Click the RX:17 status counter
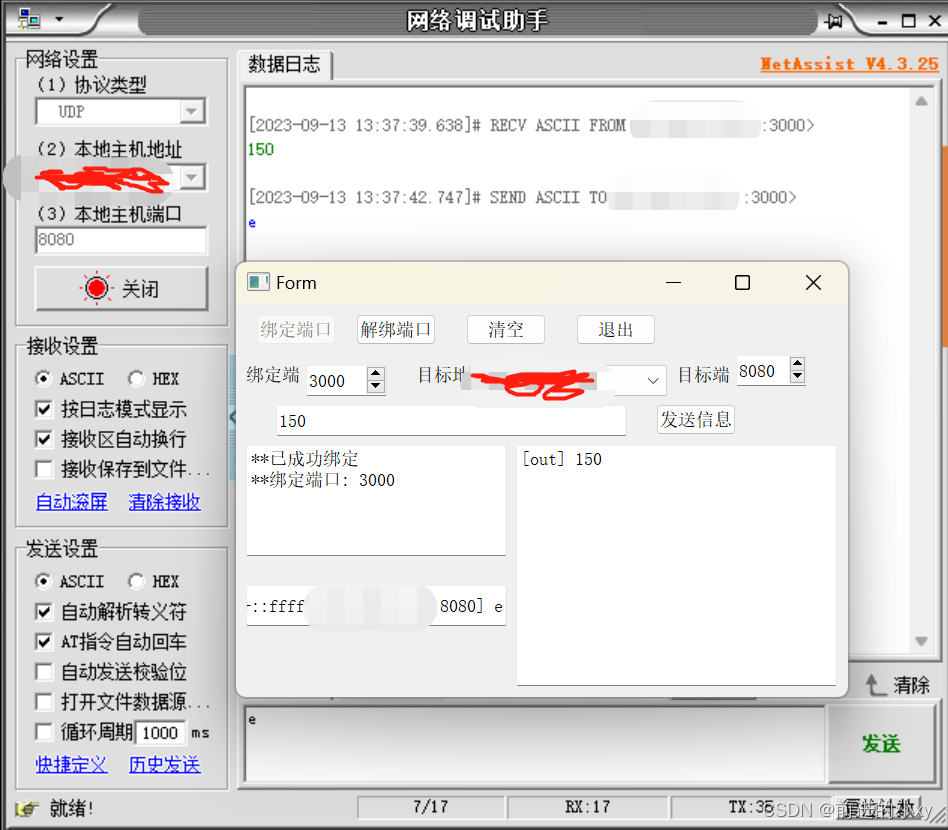 pyautogui.click(x=588, y=807)
